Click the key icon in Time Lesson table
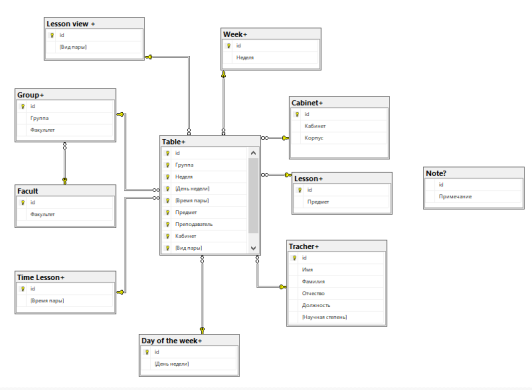Image resolution: width=532 pixels, height=390 pixels. tap(23, 289)
